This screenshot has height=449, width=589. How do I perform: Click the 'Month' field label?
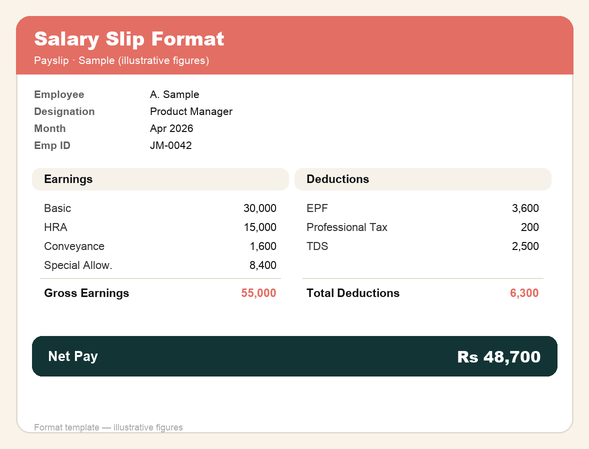50,129
